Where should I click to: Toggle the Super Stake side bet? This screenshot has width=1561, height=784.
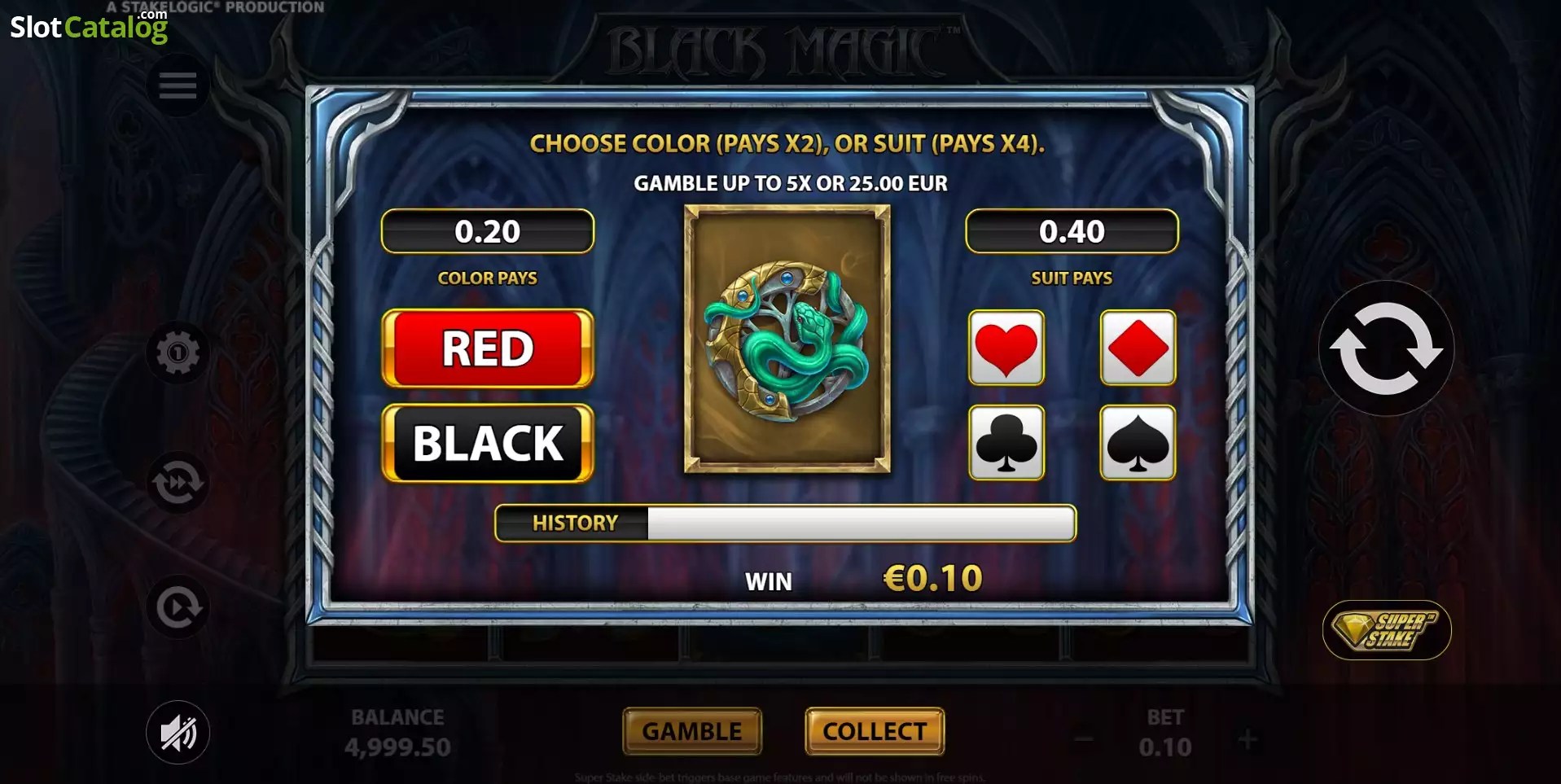tap(1387, 630)
